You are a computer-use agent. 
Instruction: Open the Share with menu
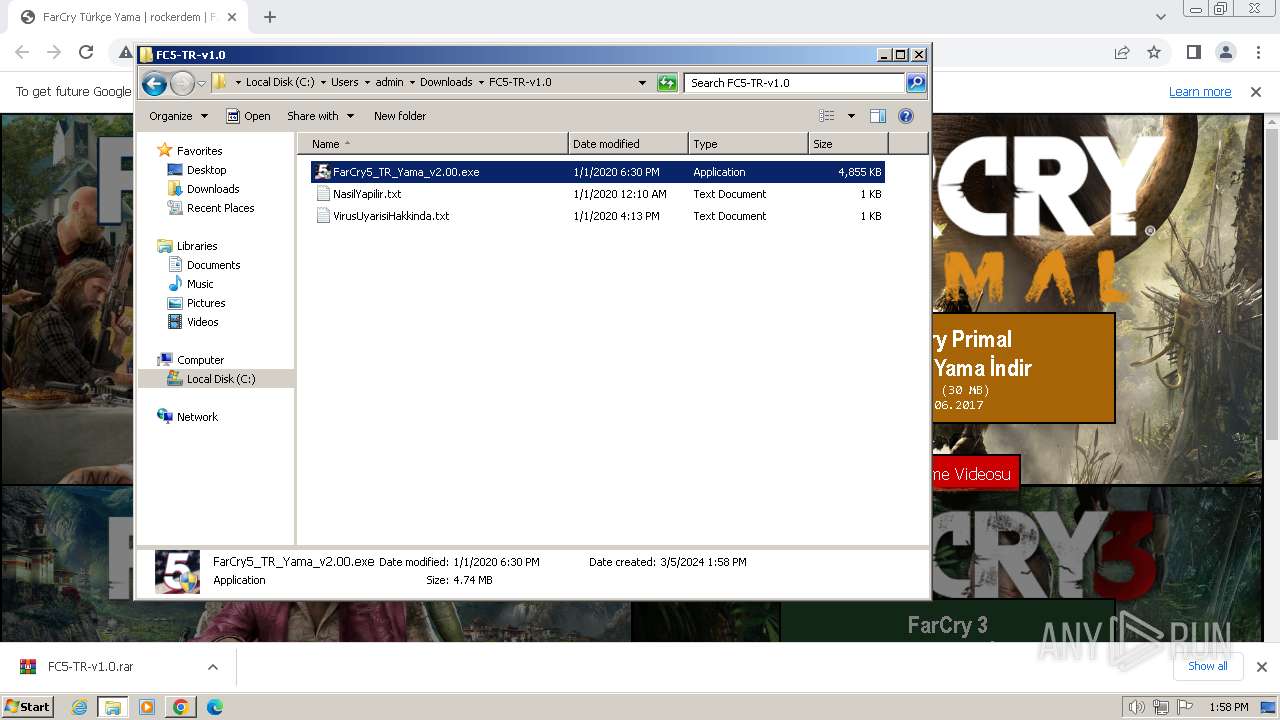coord(320,116)
